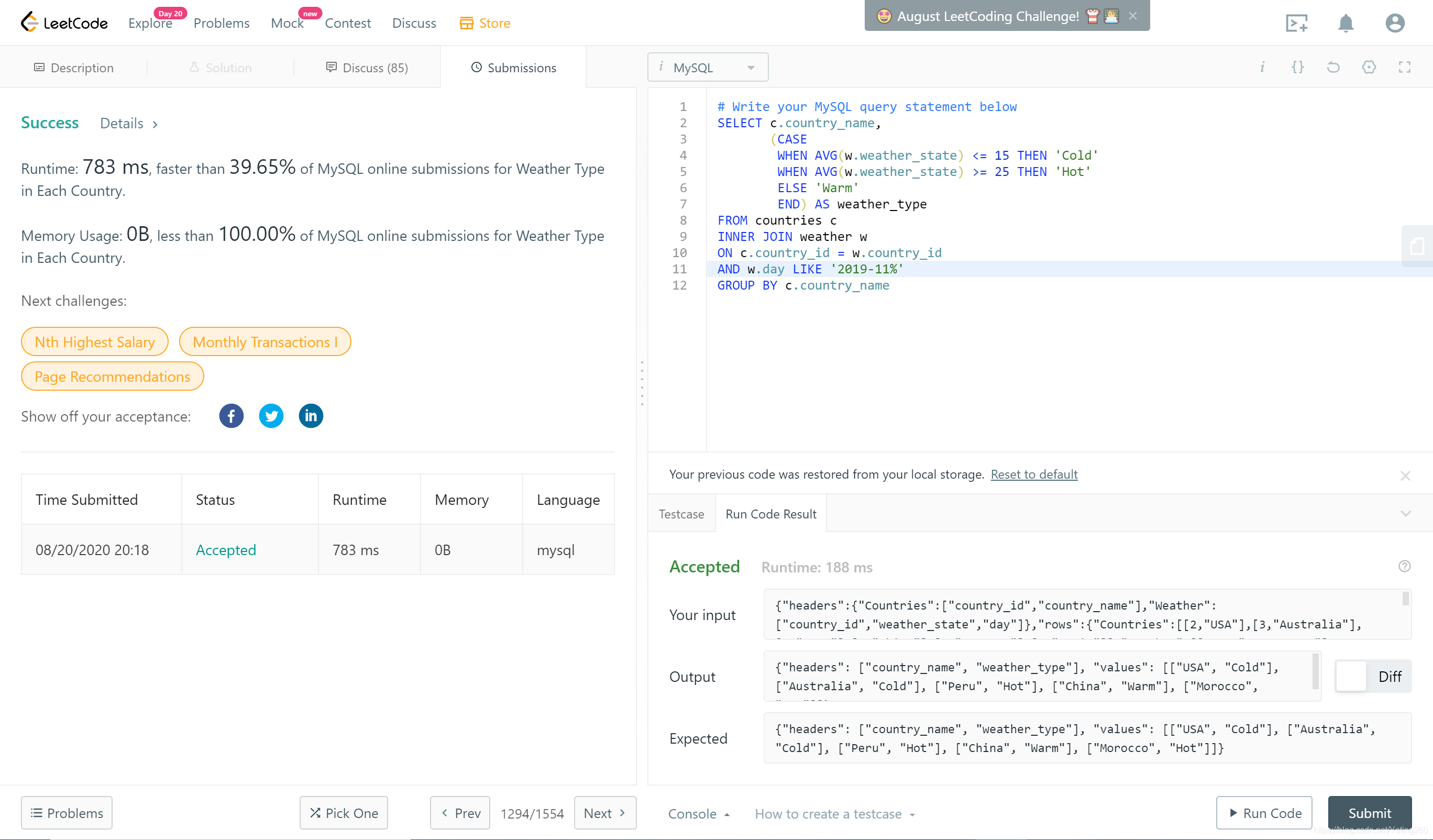Open the notifications bell
Screen dimensions: 1433x840
(x=1346, y=24)
